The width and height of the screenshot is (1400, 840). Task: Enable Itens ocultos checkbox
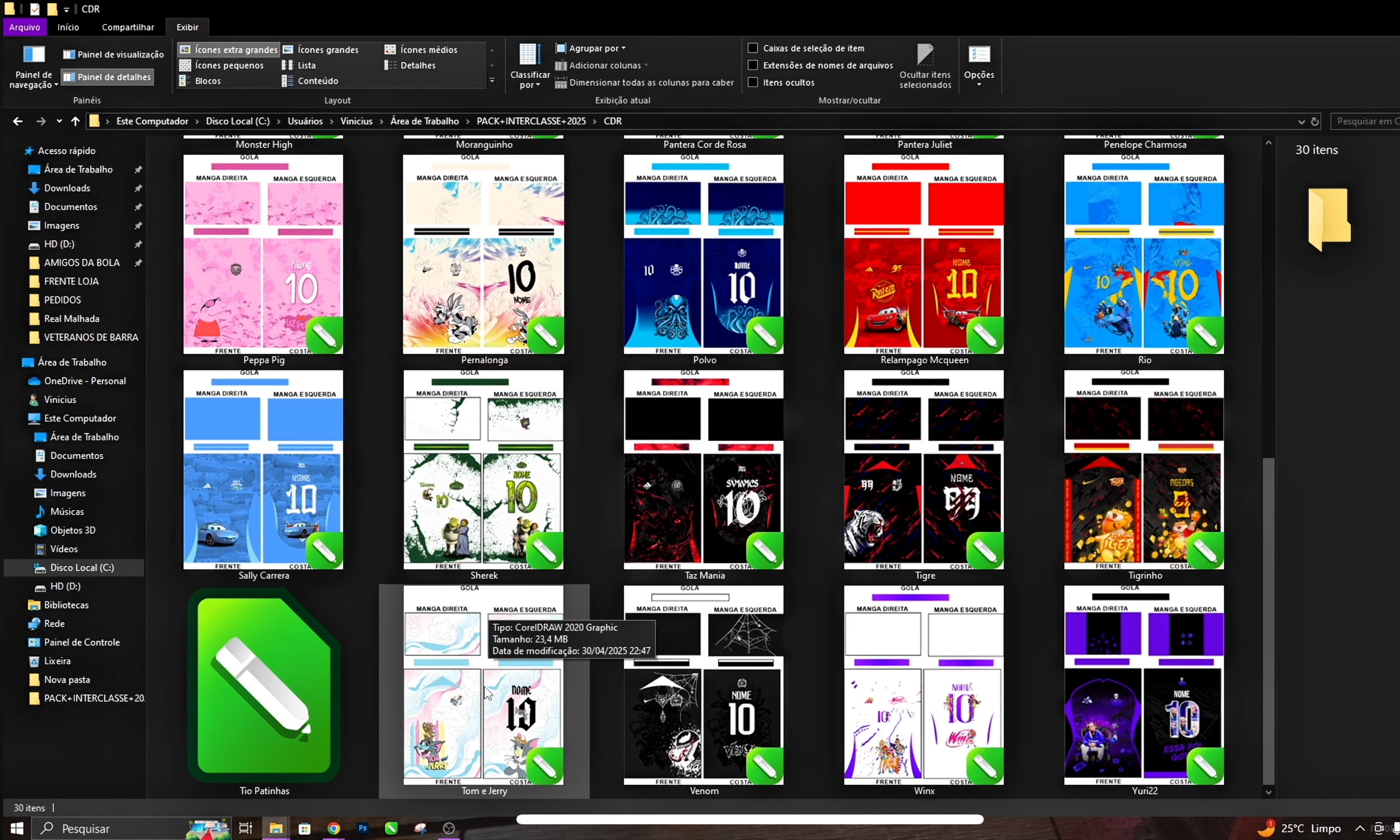753,82
